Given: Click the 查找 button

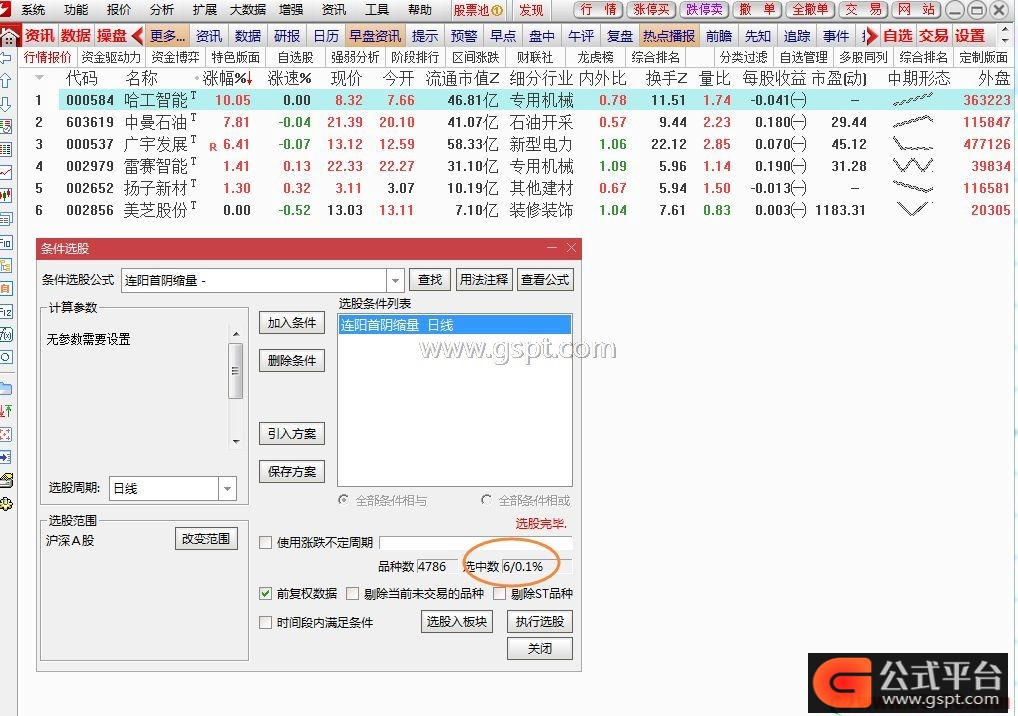Looking at the screenshot, I should (x=430, y=280).
